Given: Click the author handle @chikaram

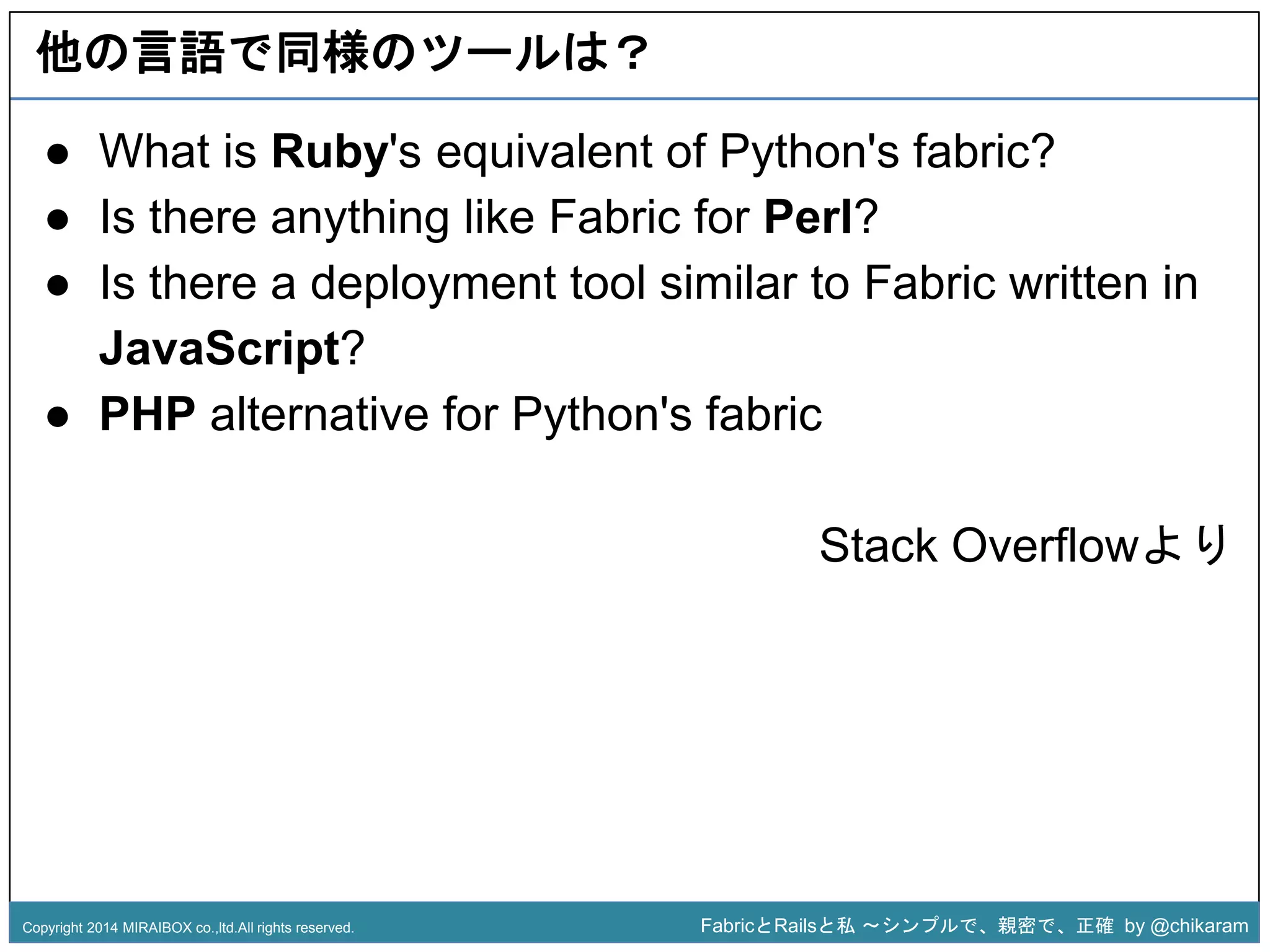Looking at the screenshot, I should pos(1199,926).
